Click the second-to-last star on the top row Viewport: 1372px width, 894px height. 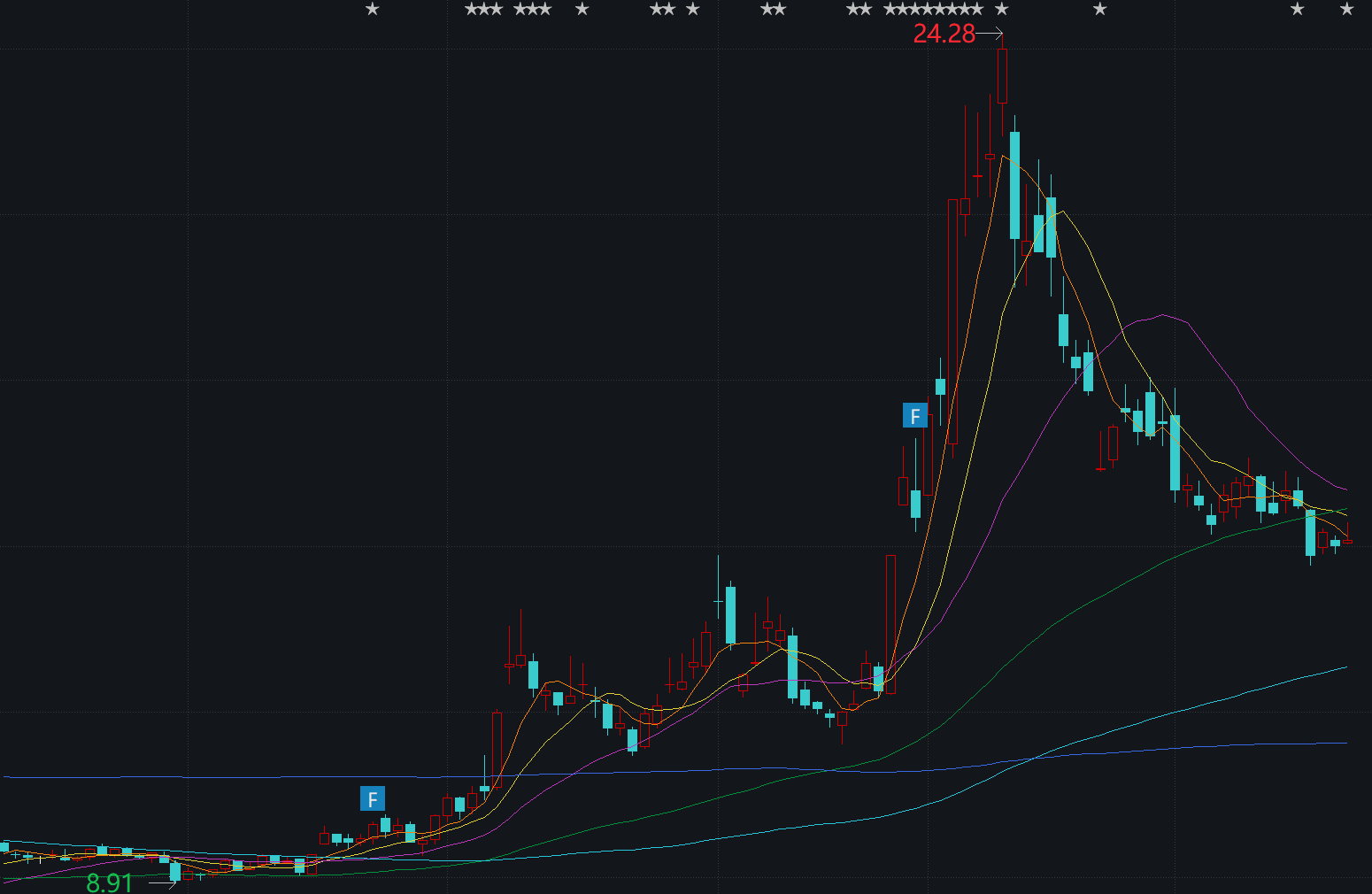tap(1297, 10)
